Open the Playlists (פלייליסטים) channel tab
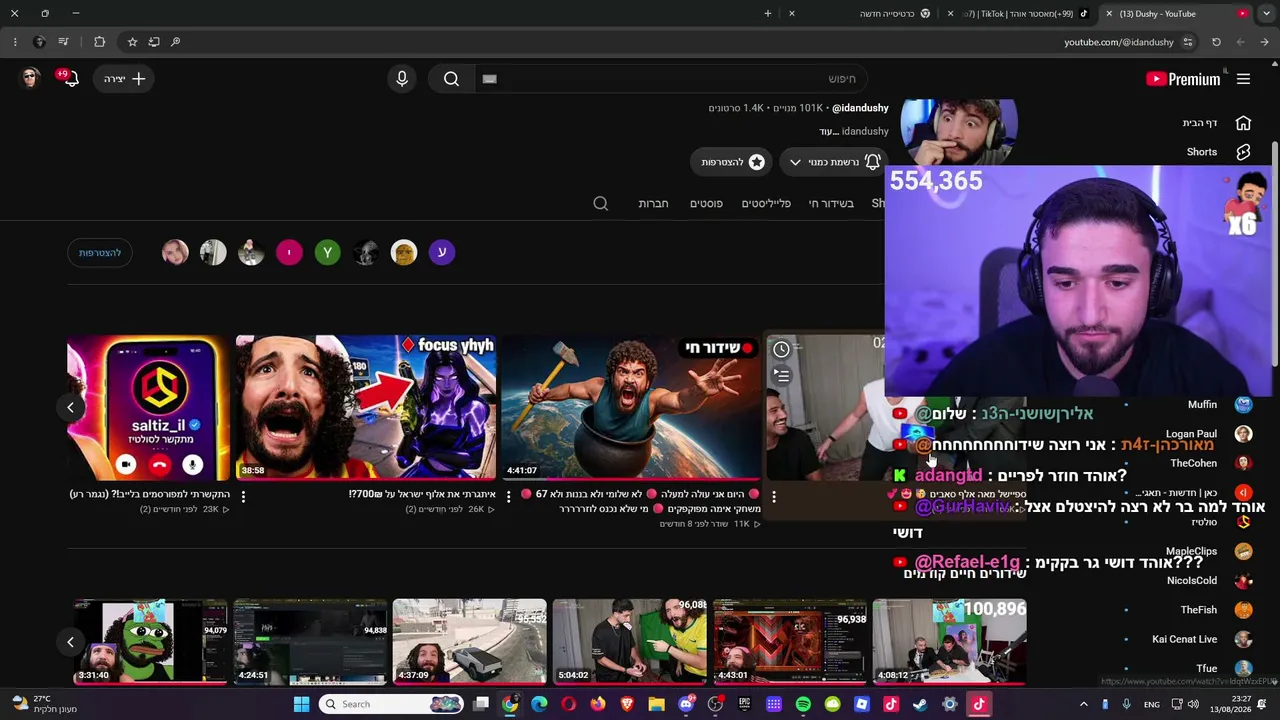The image size is (1280, 720). point(766,204)
